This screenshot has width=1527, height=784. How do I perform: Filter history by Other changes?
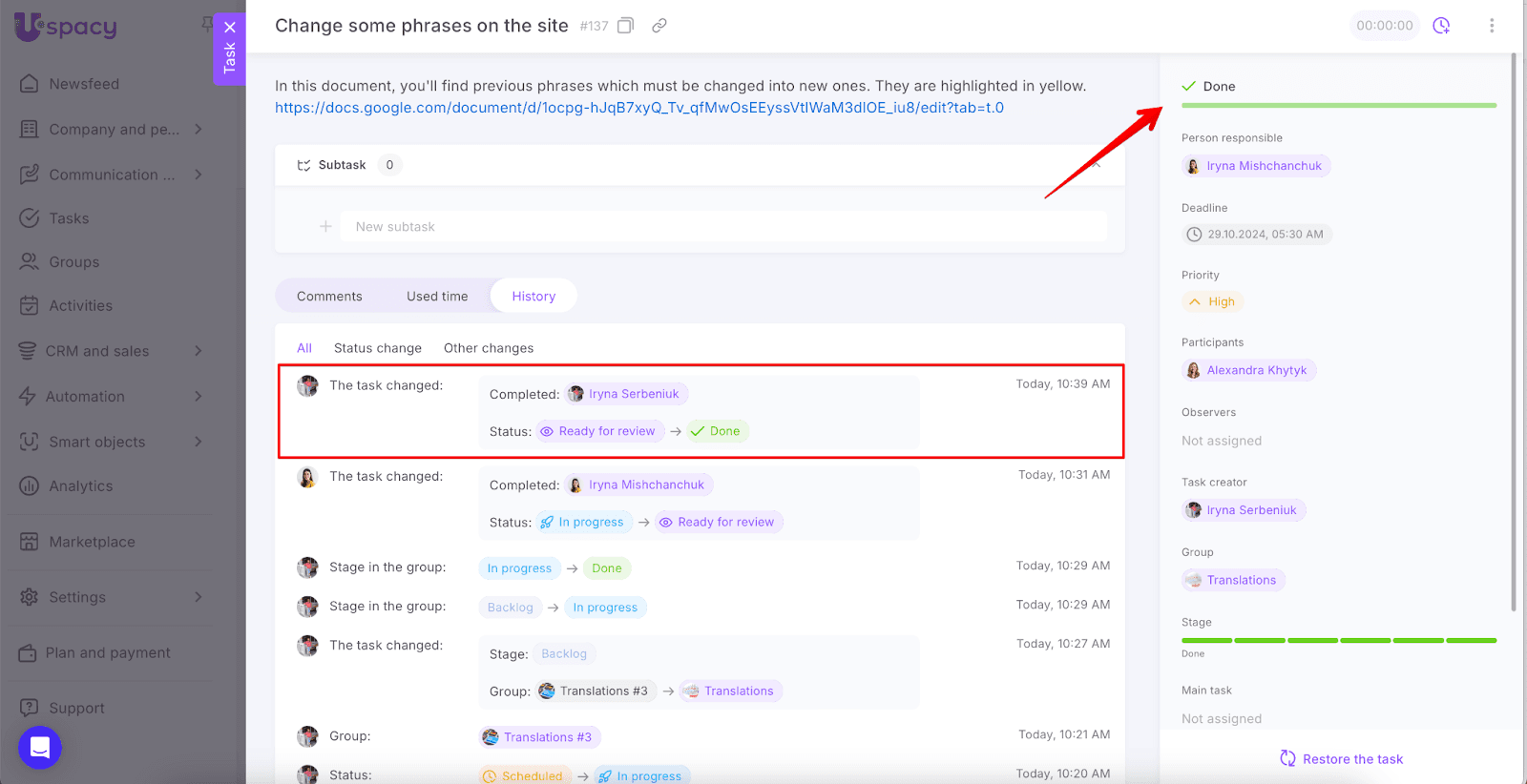488,348
